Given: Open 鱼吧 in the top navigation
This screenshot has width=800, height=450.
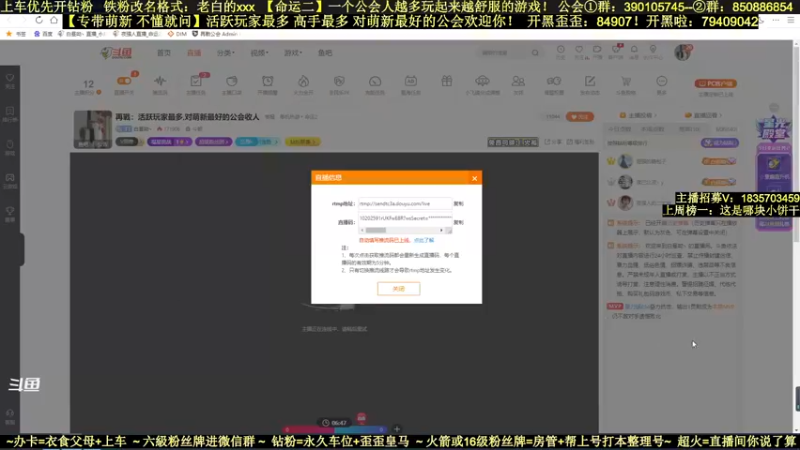Looking at the screenshot, I should 325,53.
